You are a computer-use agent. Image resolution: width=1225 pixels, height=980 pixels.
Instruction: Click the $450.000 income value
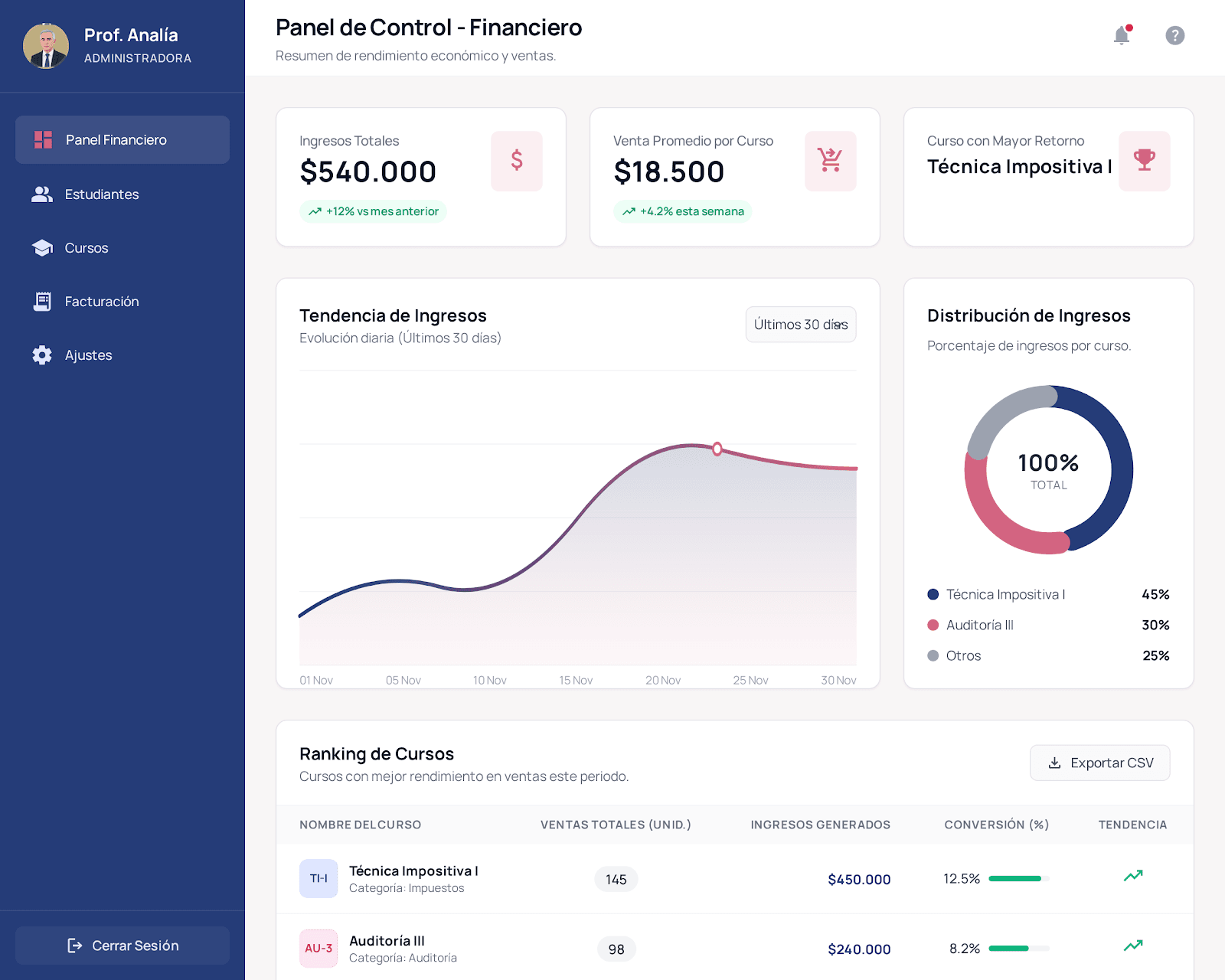(x=859, y=880)
